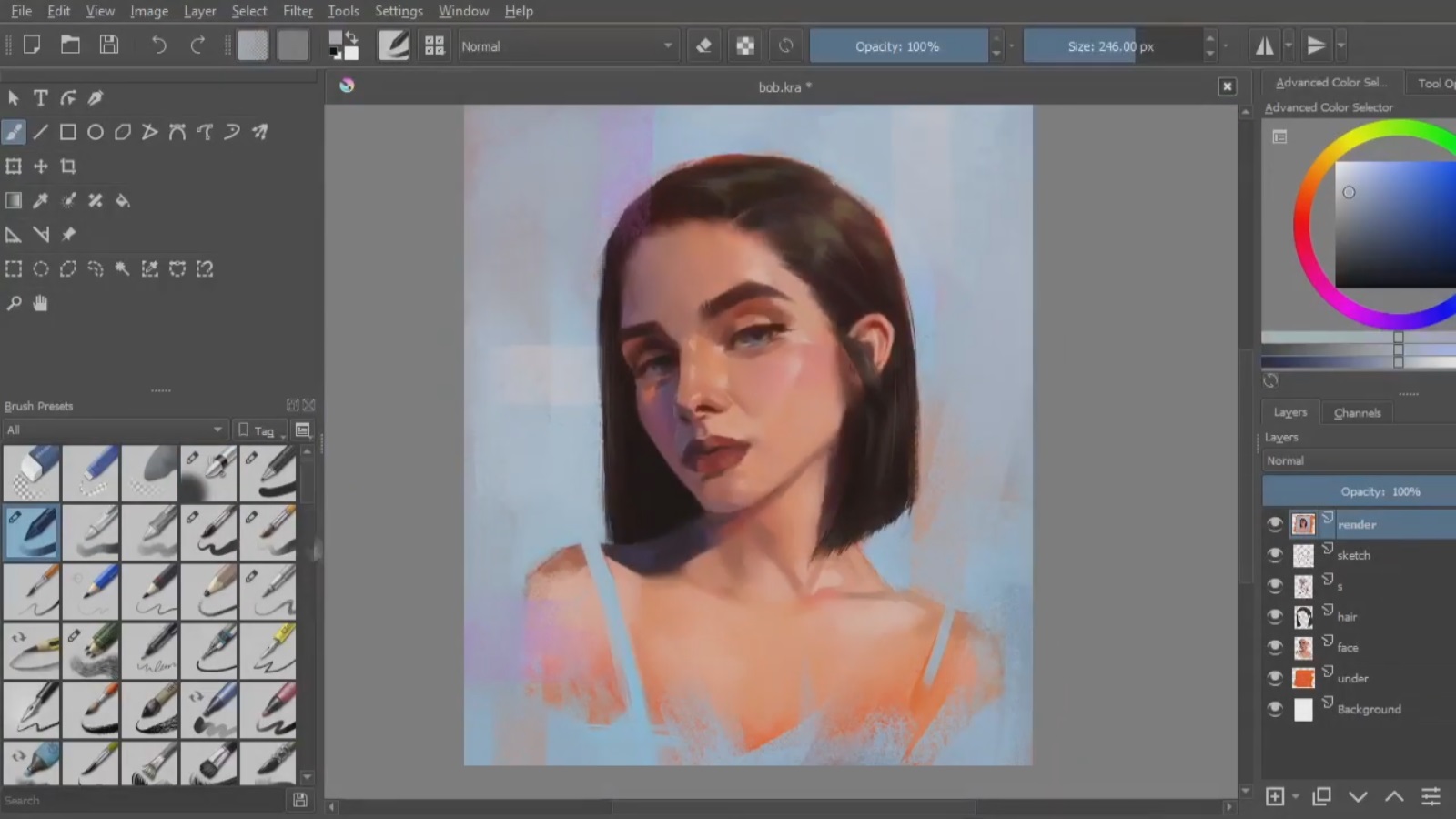1456x819 pixels.
Task: Open the brush blending mode dropdown
Action: pyautogui.click(x=567, y=46)
